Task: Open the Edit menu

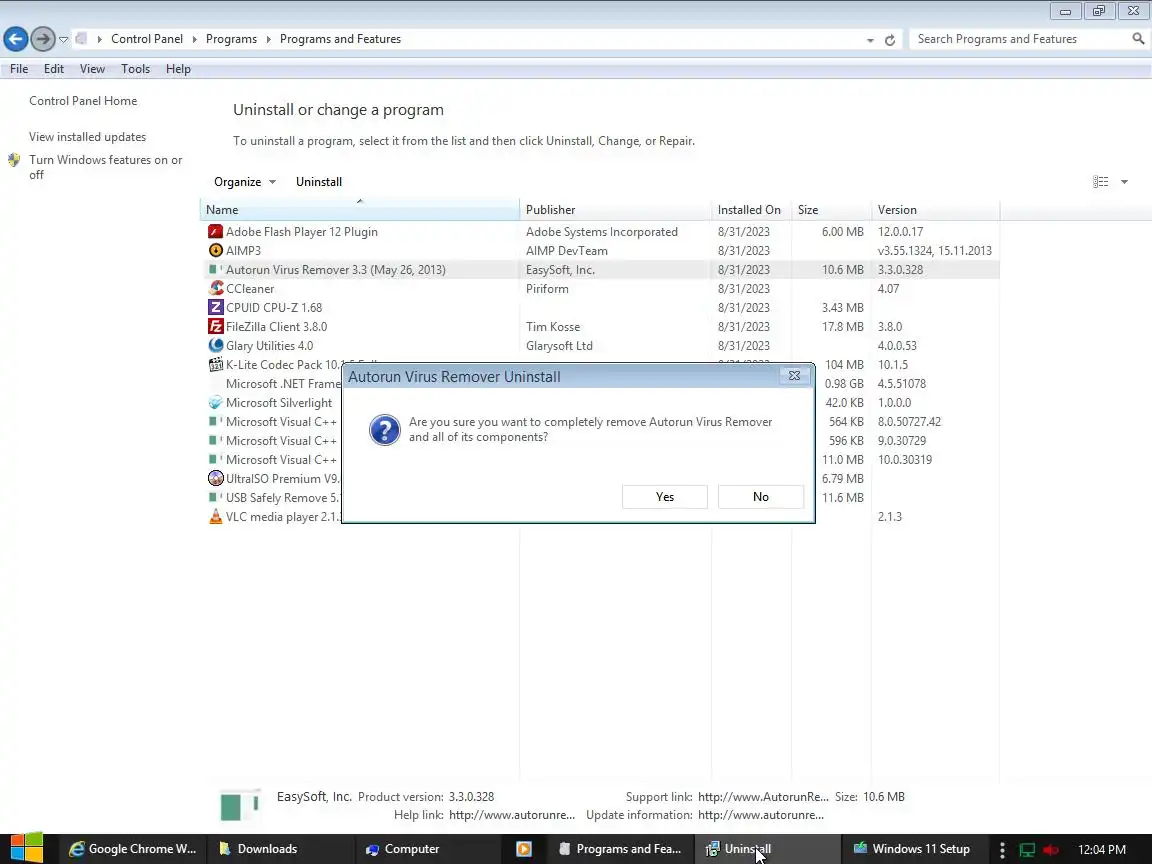Action: pos(54,69)
